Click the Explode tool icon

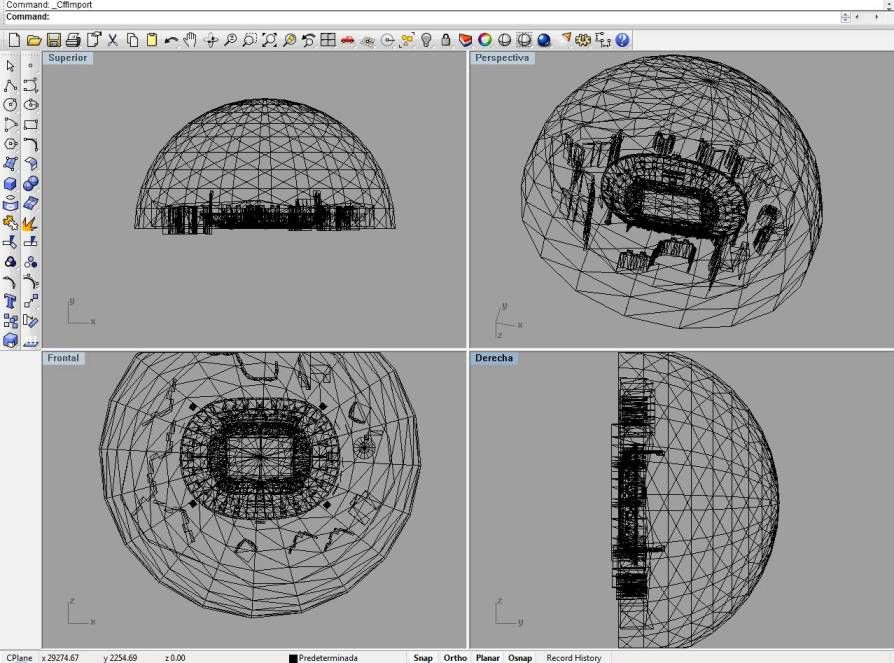[x=31, y=223]
